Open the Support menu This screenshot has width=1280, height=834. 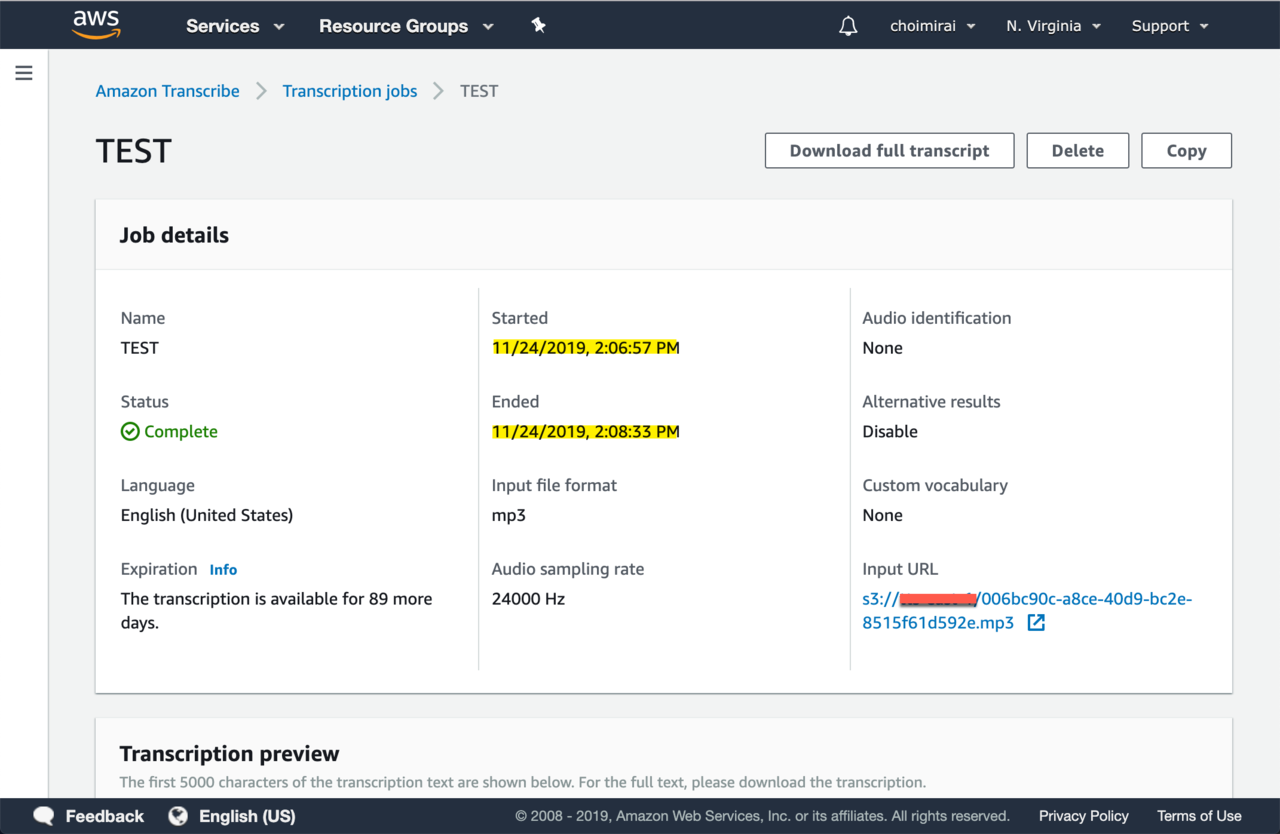click(x=1169, y=26)
